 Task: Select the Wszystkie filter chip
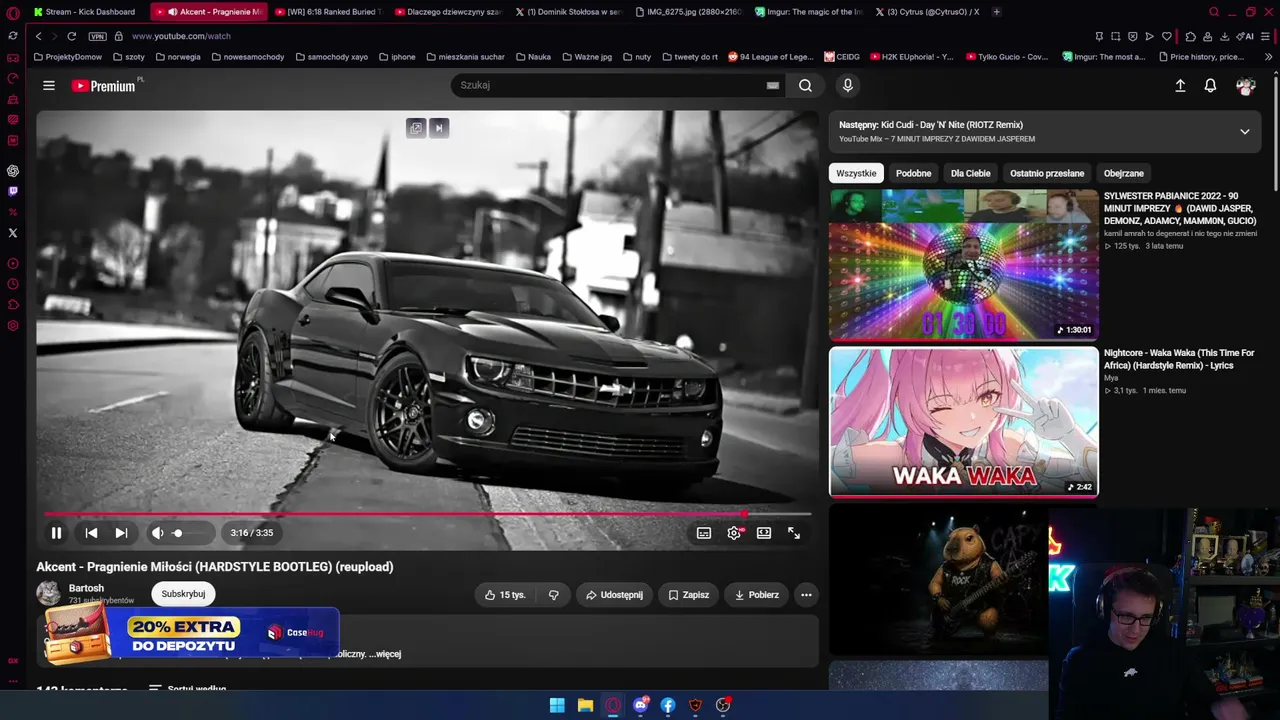(x=856, y=173)
